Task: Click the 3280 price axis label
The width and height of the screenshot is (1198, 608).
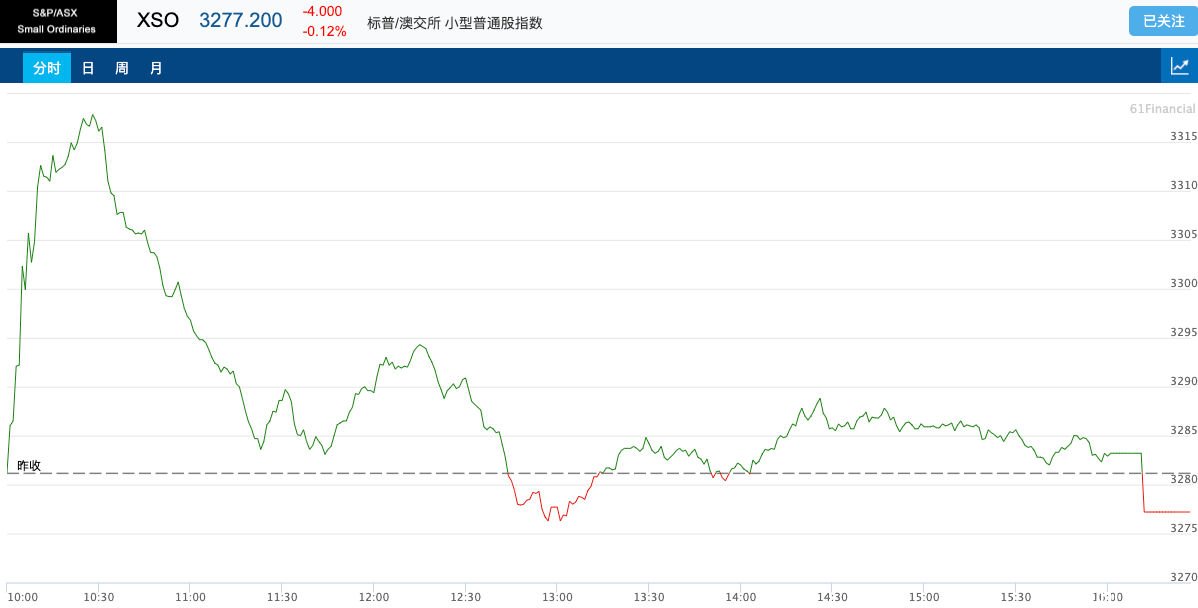Action: pos(1183,479)
